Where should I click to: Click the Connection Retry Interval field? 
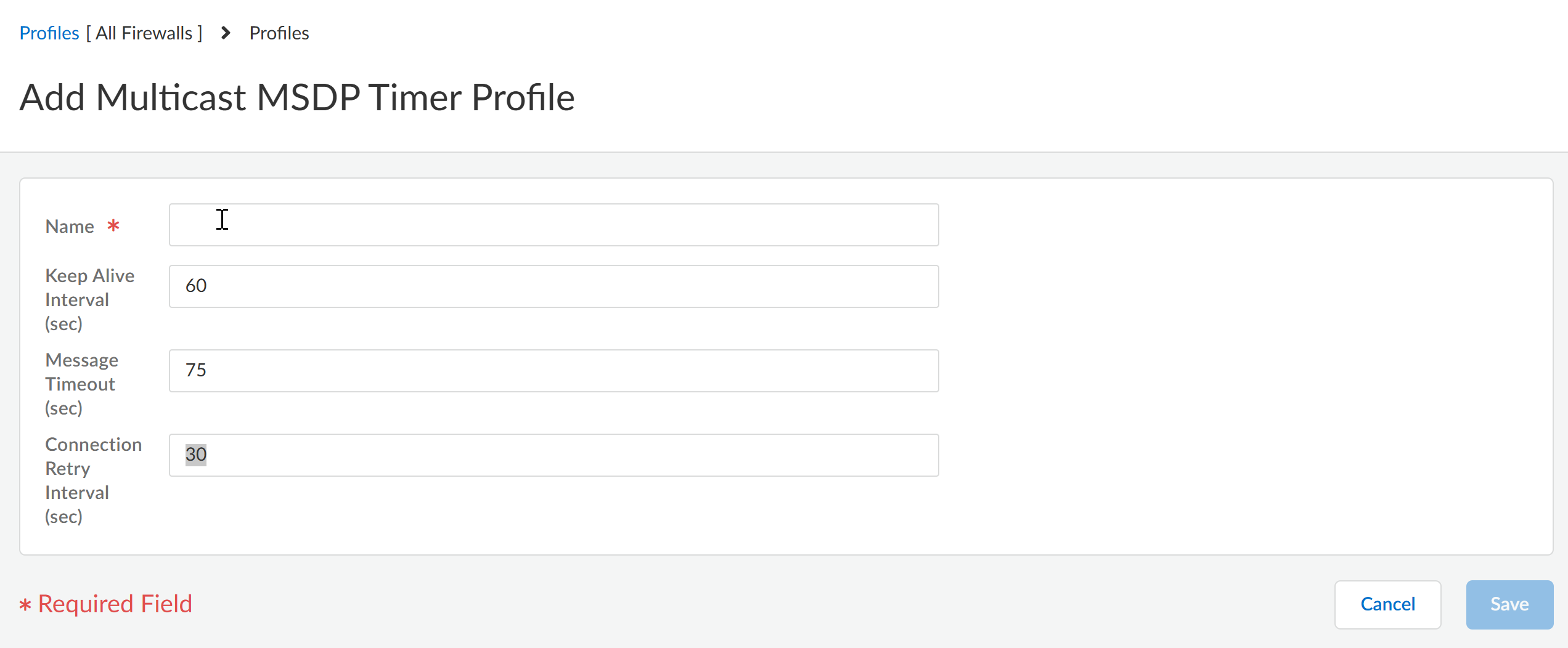pos(553,455)
